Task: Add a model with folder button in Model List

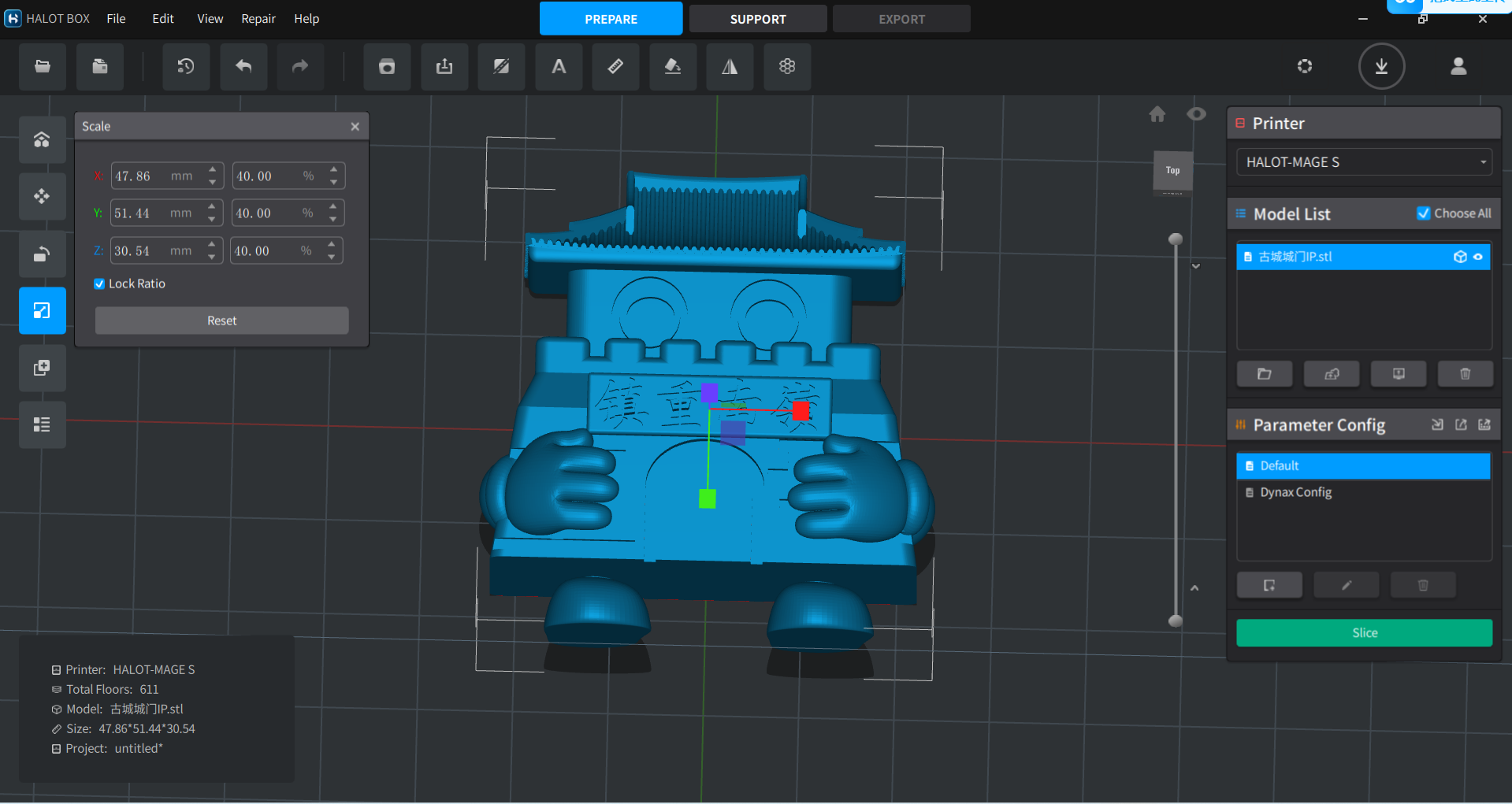Action: [1265, 374]
